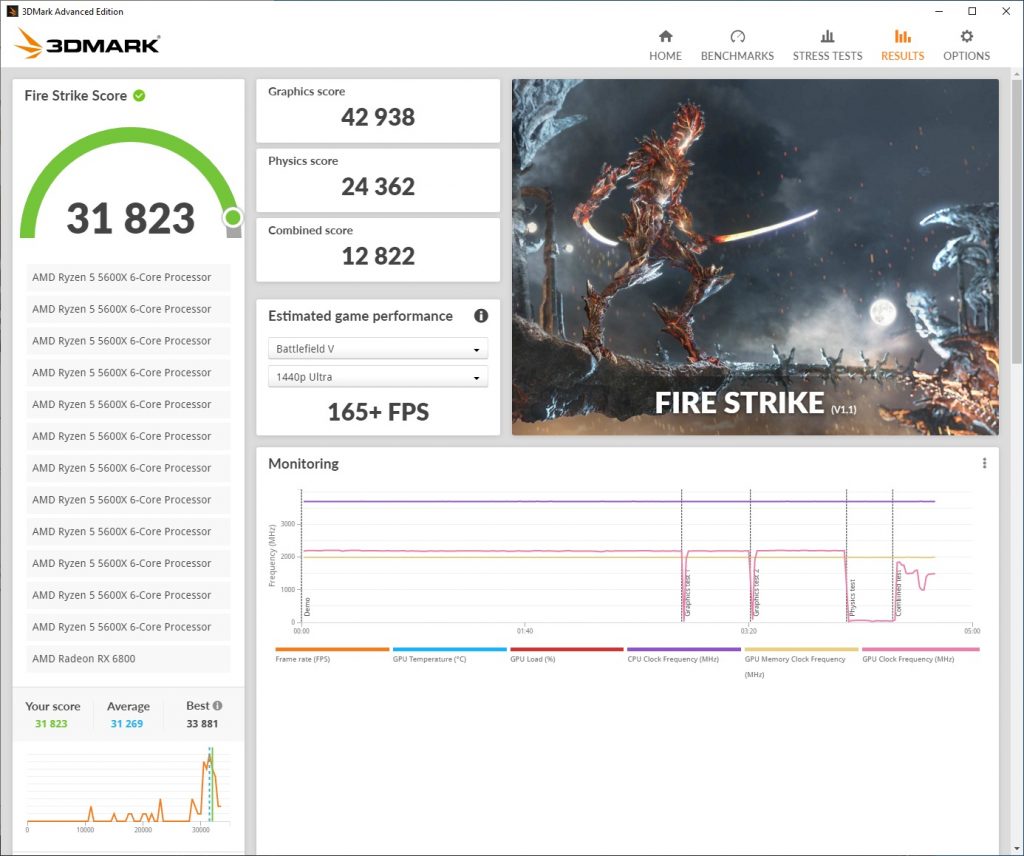Toggle GPU Clock Frequency legend
This screenshot has width=1024, height=856.
[x=908, y=659]
